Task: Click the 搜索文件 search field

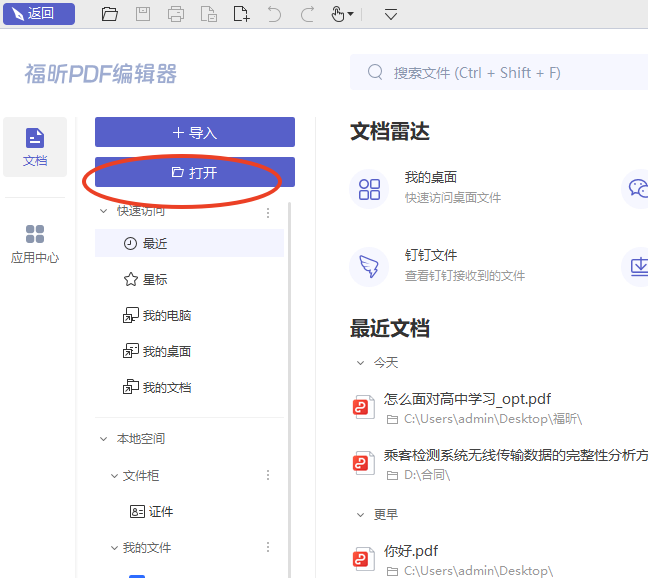Action: tap(500, 73)
